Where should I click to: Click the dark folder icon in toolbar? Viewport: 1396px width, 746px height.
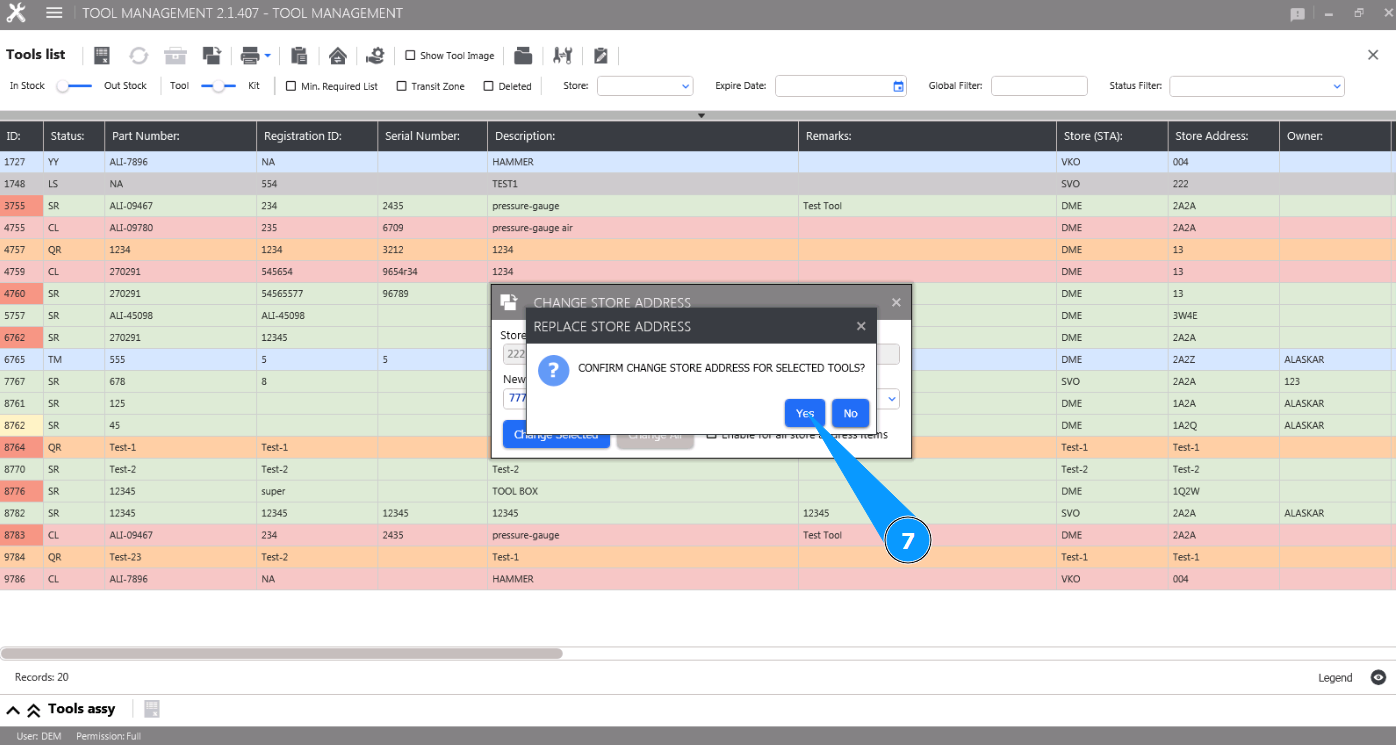(x=523, y=55)
